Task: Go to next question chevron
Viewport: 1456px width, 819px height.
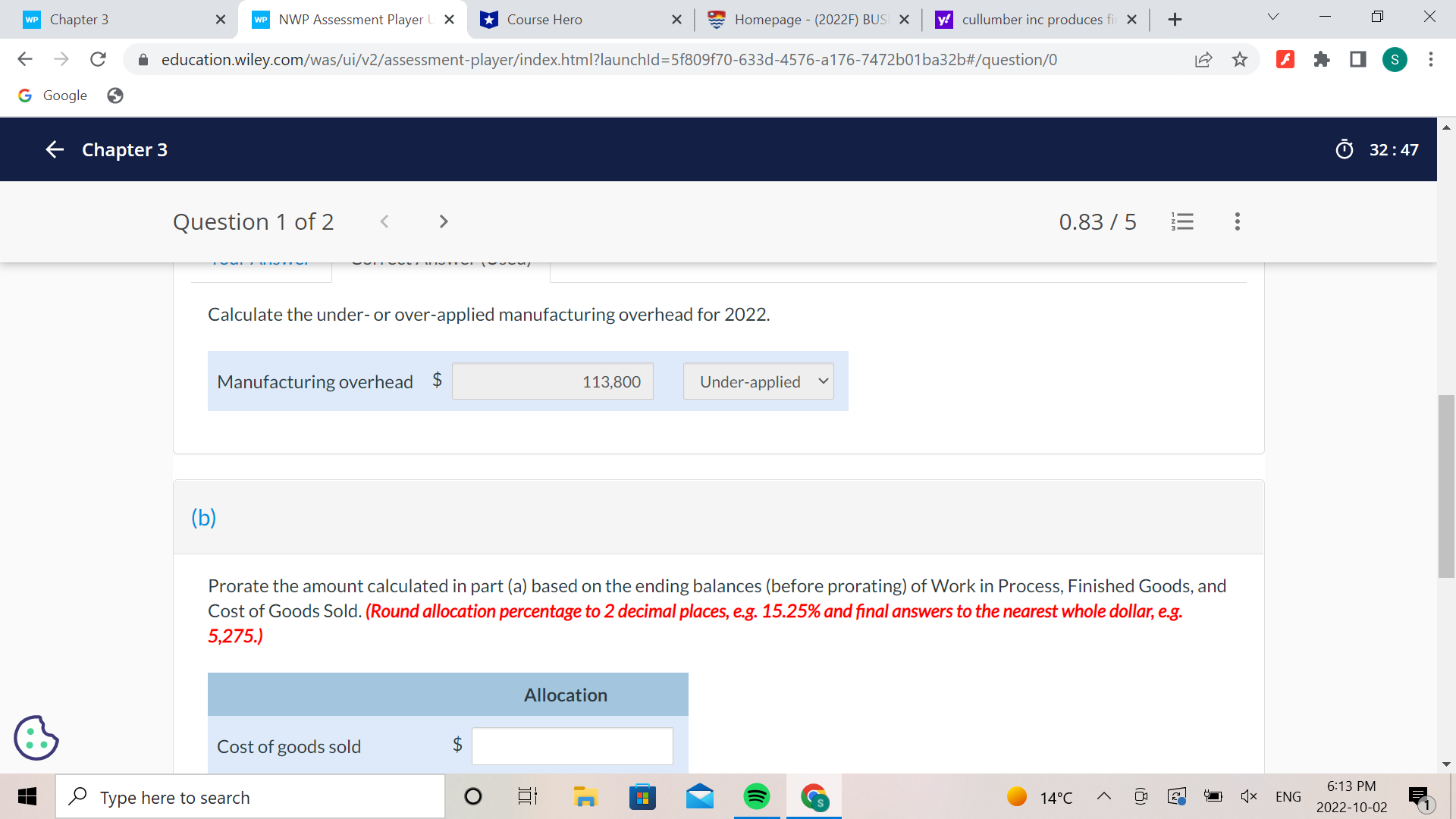Action: [444, 221]
